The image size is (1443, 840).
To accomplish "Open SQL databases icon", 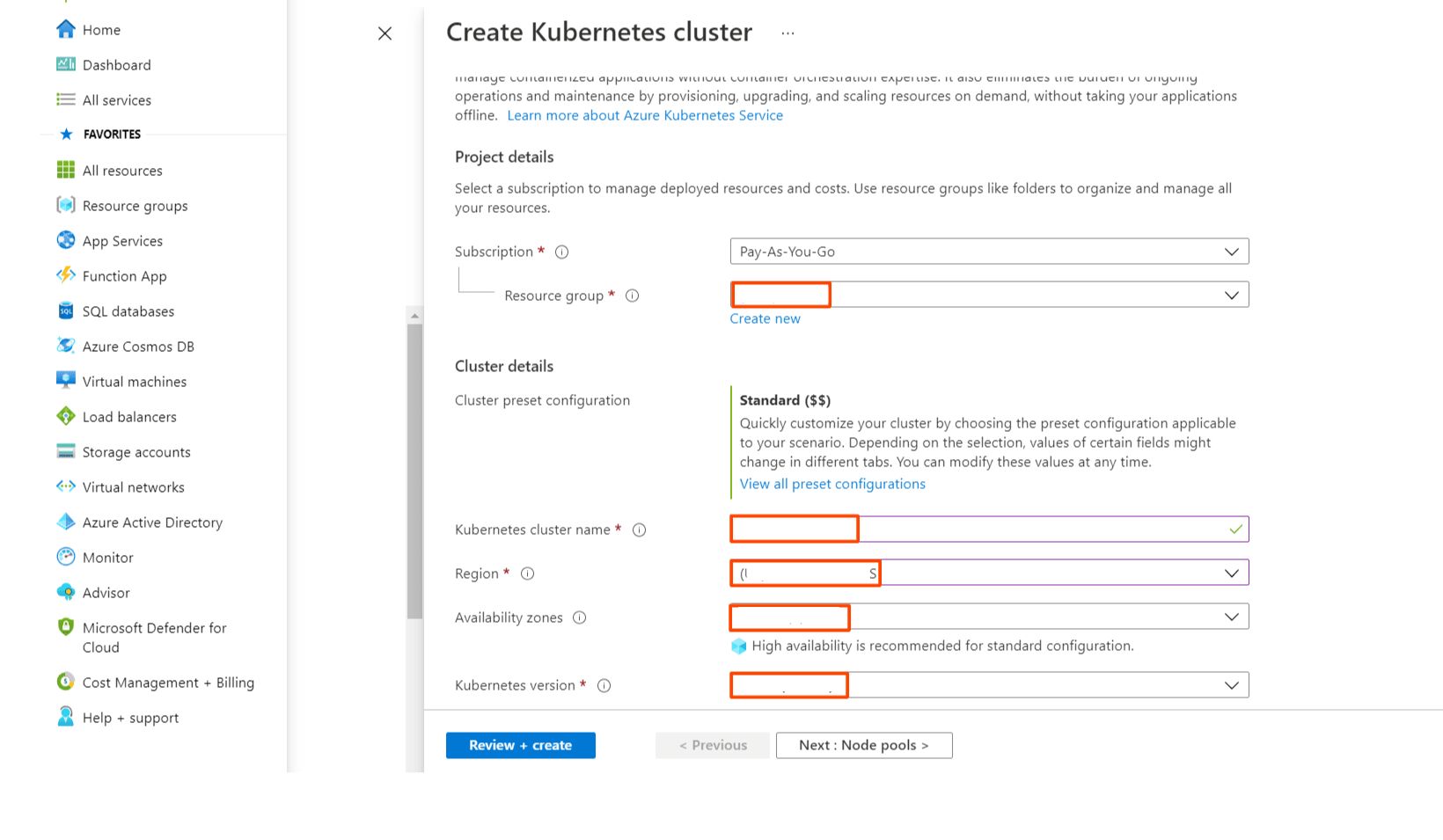I will pos(66,310).
